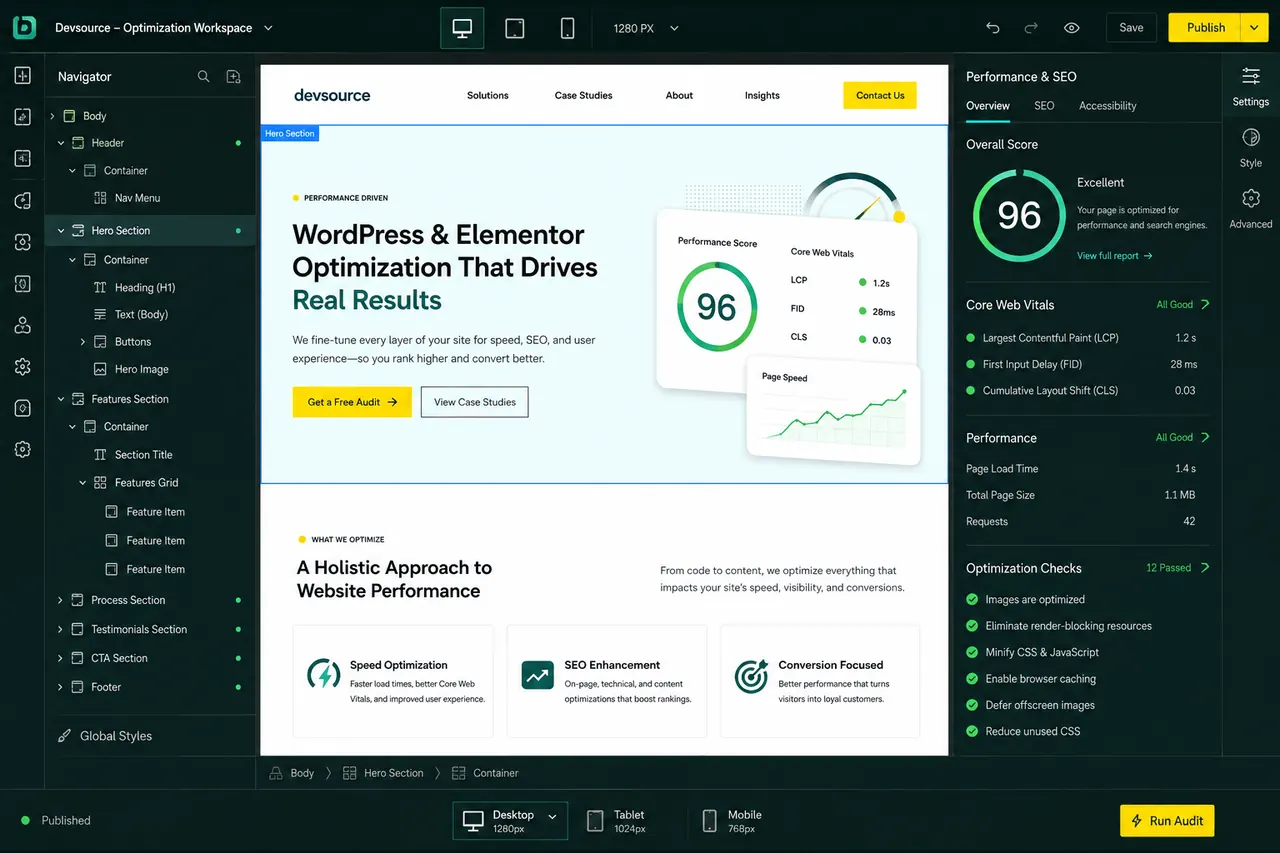Click the View Case Studies button
This screenshot has width=1280, height=853.
475,402
